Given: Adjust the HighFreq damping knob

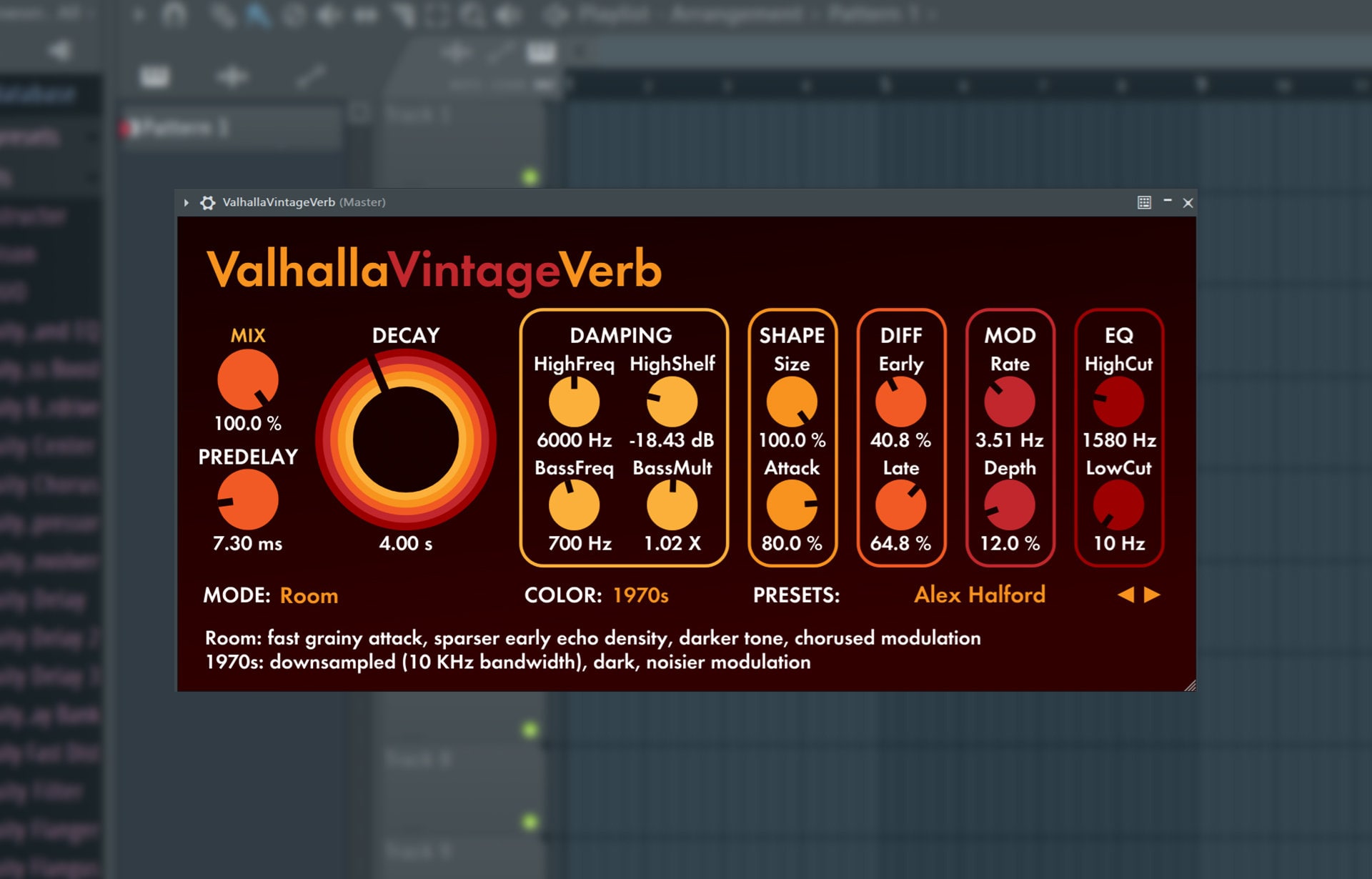Looking at the screenshot, I should click(x=574, y=402).
